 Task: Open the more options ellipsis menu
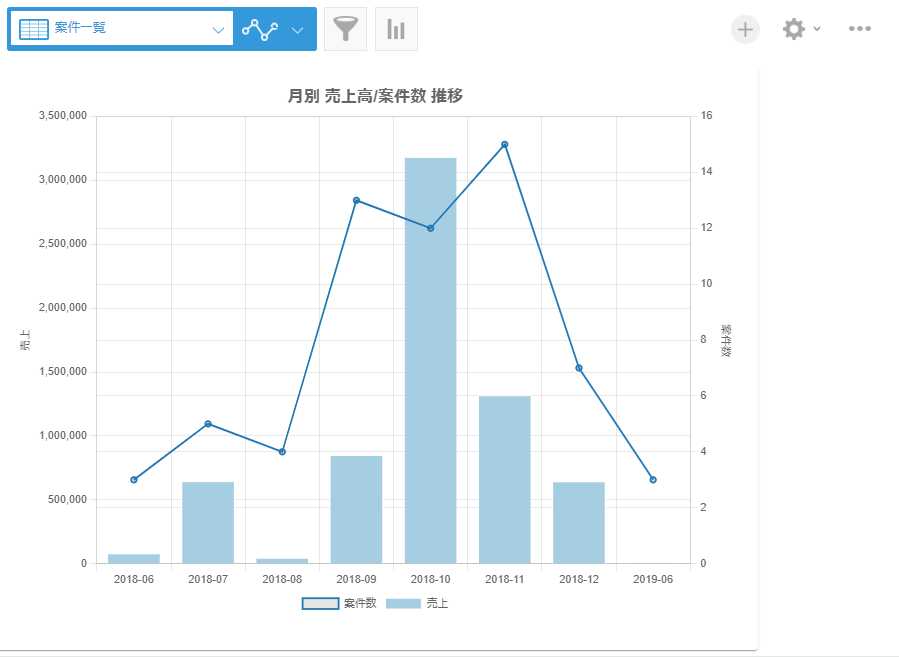(859, 29)
